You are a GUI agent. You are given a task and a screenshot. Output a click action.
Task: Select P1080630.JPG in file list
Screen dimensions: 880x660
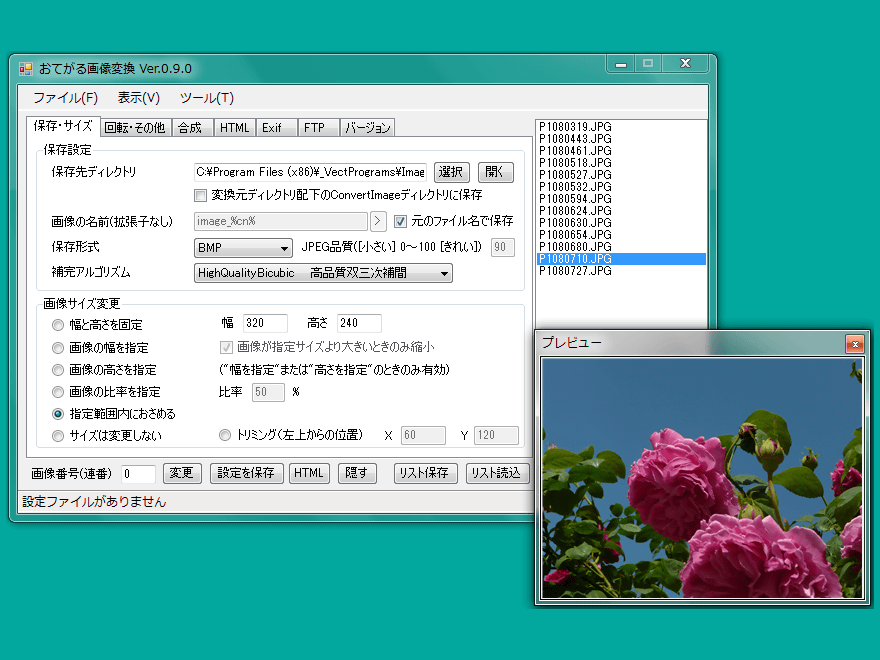point(621,223)
